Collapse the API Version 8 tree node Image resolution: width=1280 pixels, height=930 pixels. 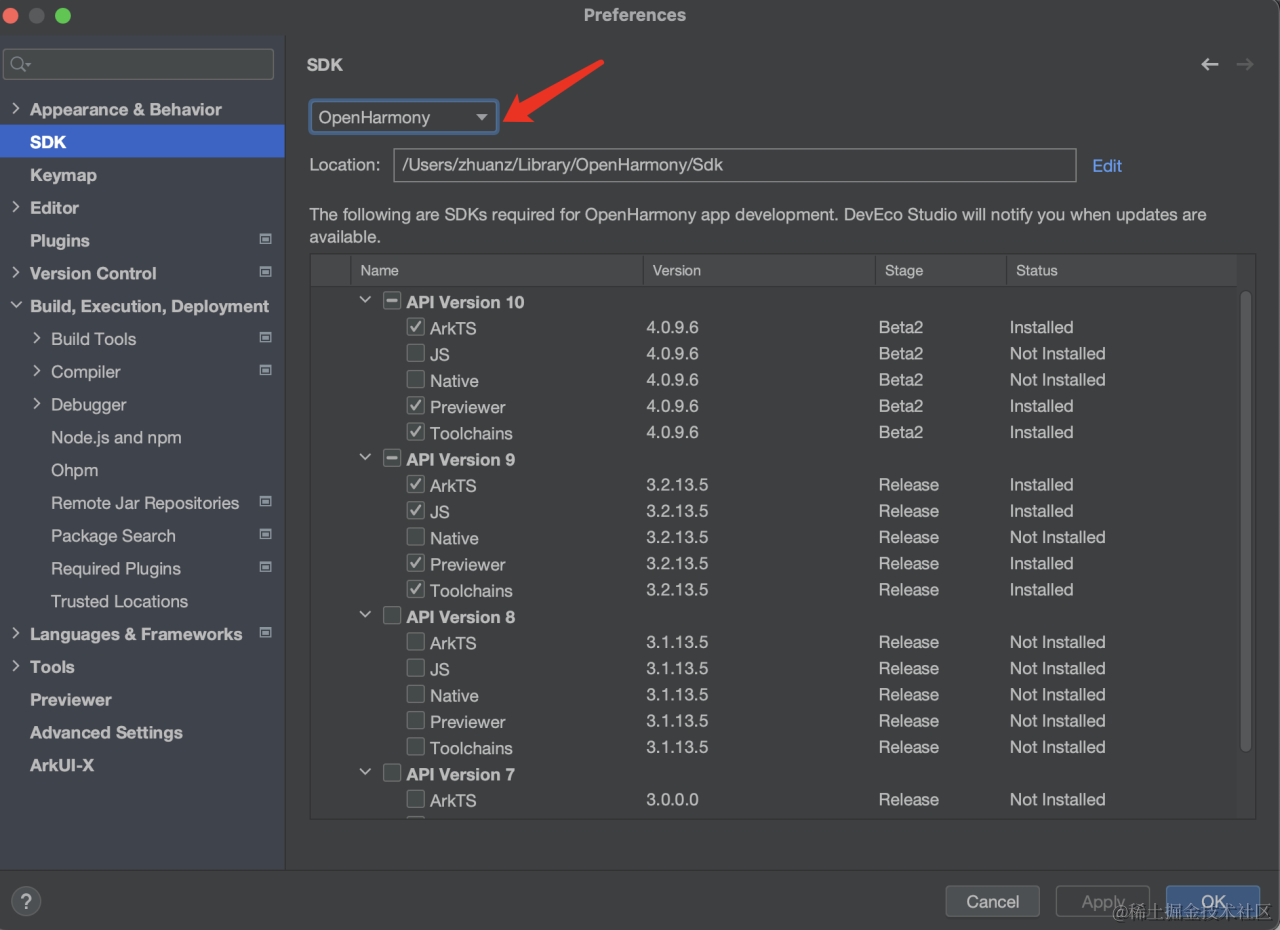365,615
